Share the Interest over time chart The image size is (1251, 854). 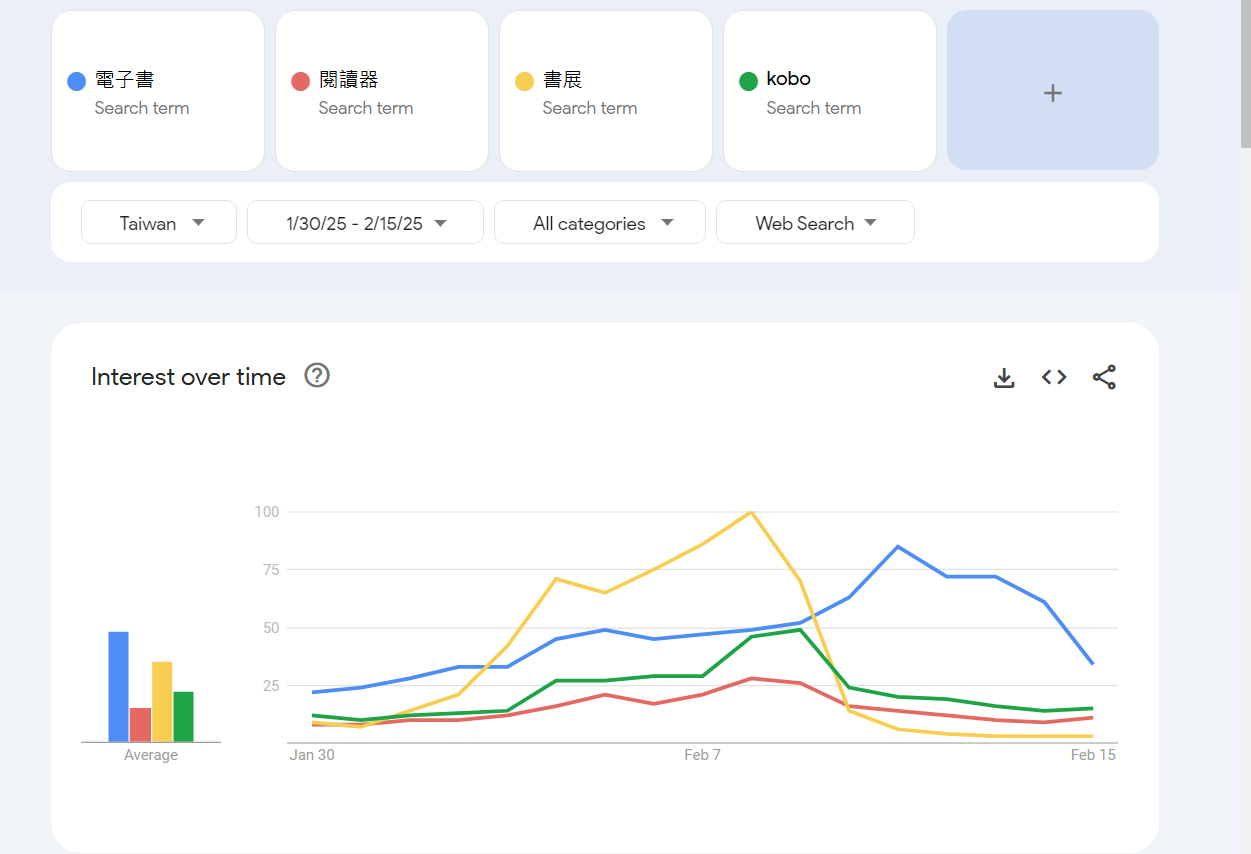(x=1104, y=377)
